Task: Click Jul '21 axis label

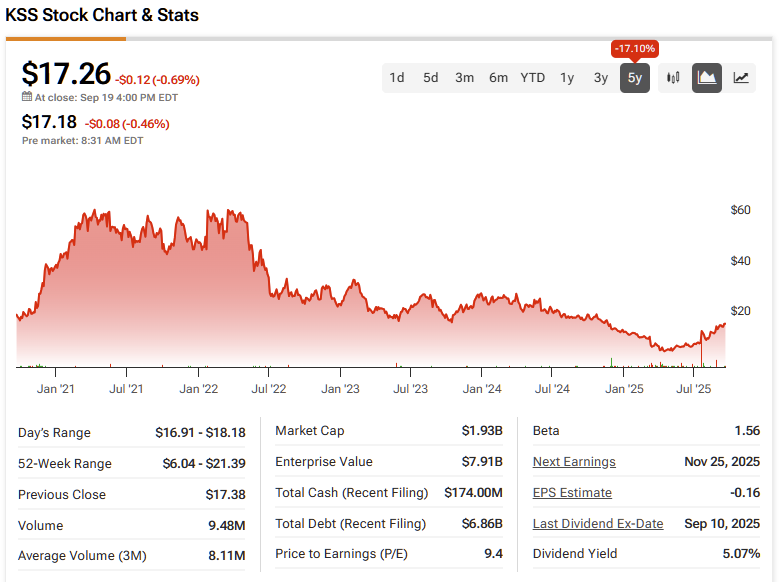Action: coord(126,389)
